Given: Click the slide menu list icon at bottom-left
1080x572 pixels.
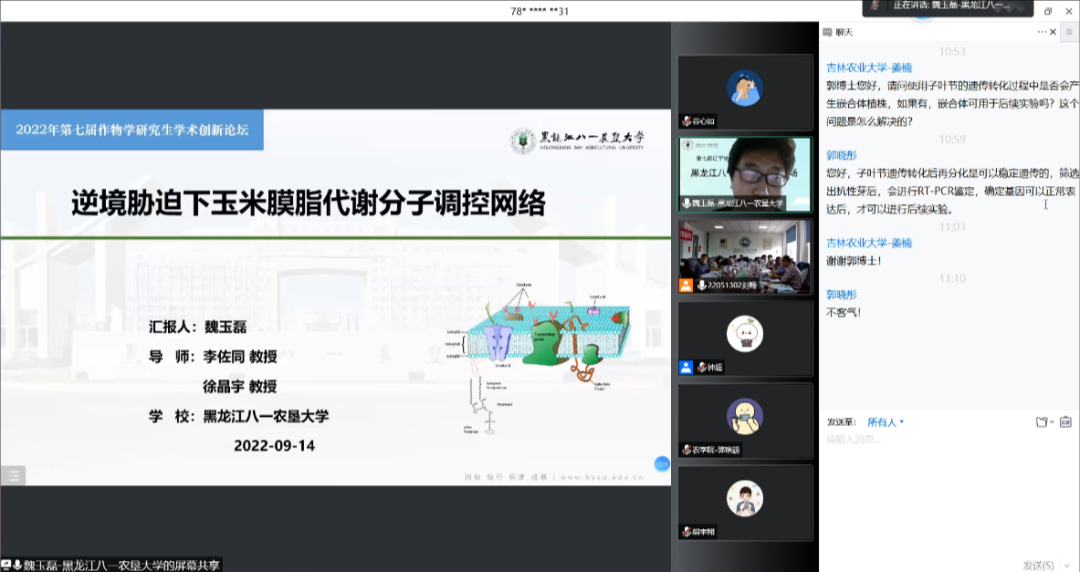Looking at the screenshot, I should point(12,475).
